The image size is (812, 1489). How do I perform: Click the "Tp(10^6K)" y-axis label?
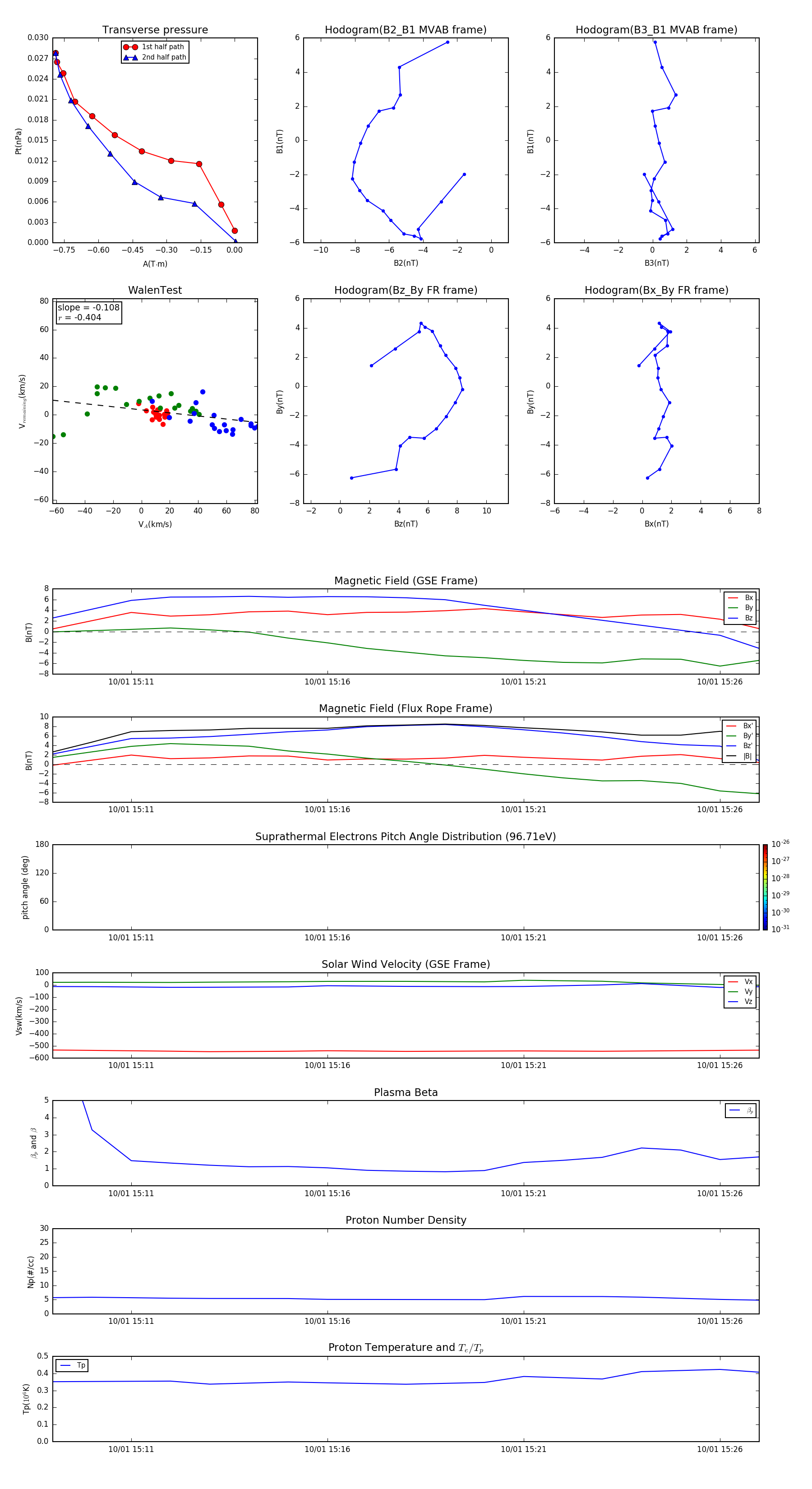coord(26,1399)
